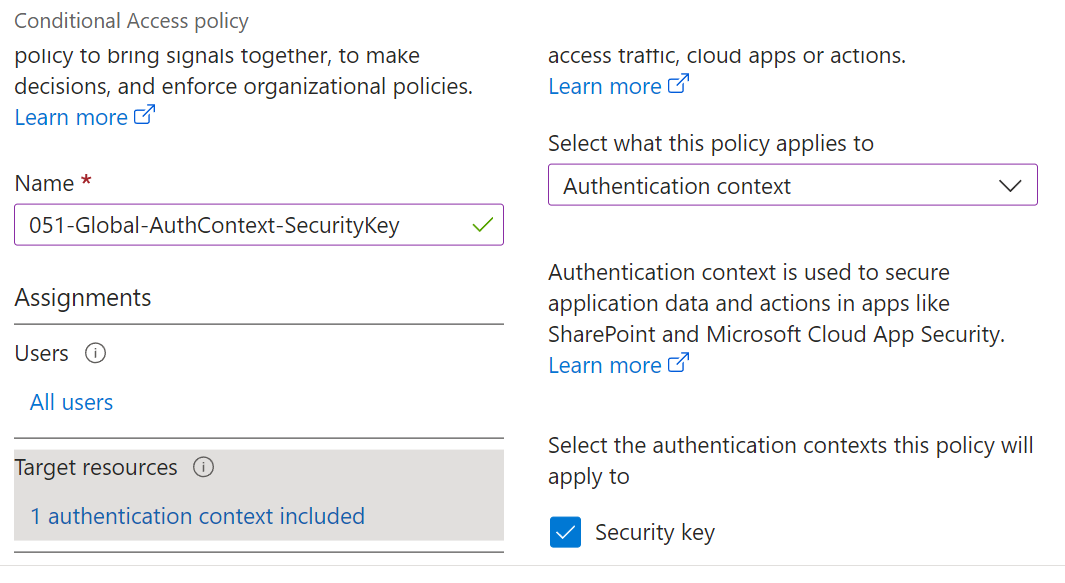Viewport: 1065px width, 583px height.
Task: Click the Conditional Access policy title
Action: tap(132, 21)
